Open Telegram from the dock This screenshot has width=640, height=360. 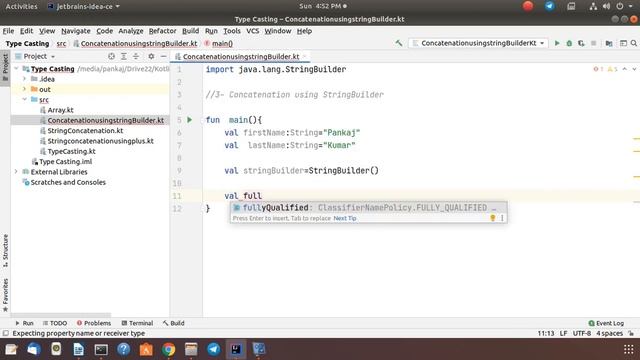pos(213,349)
